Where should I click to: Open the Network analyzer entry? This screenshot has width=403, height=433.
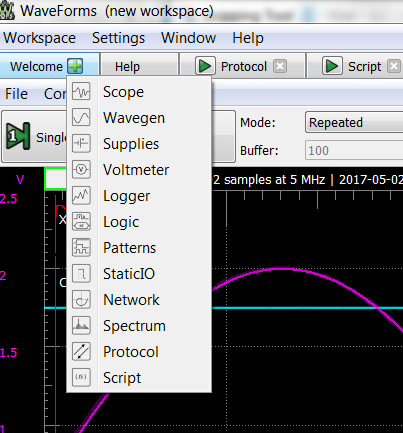(x=139, y=300)
